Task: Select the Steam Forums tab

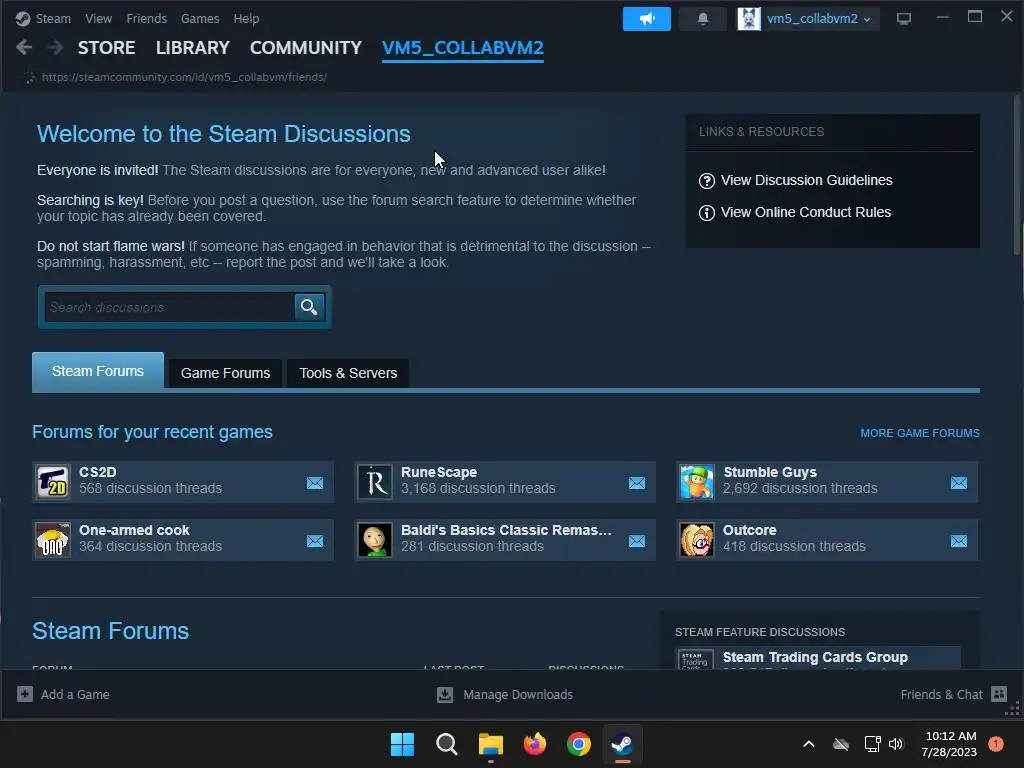Action: tap(98, 372)
